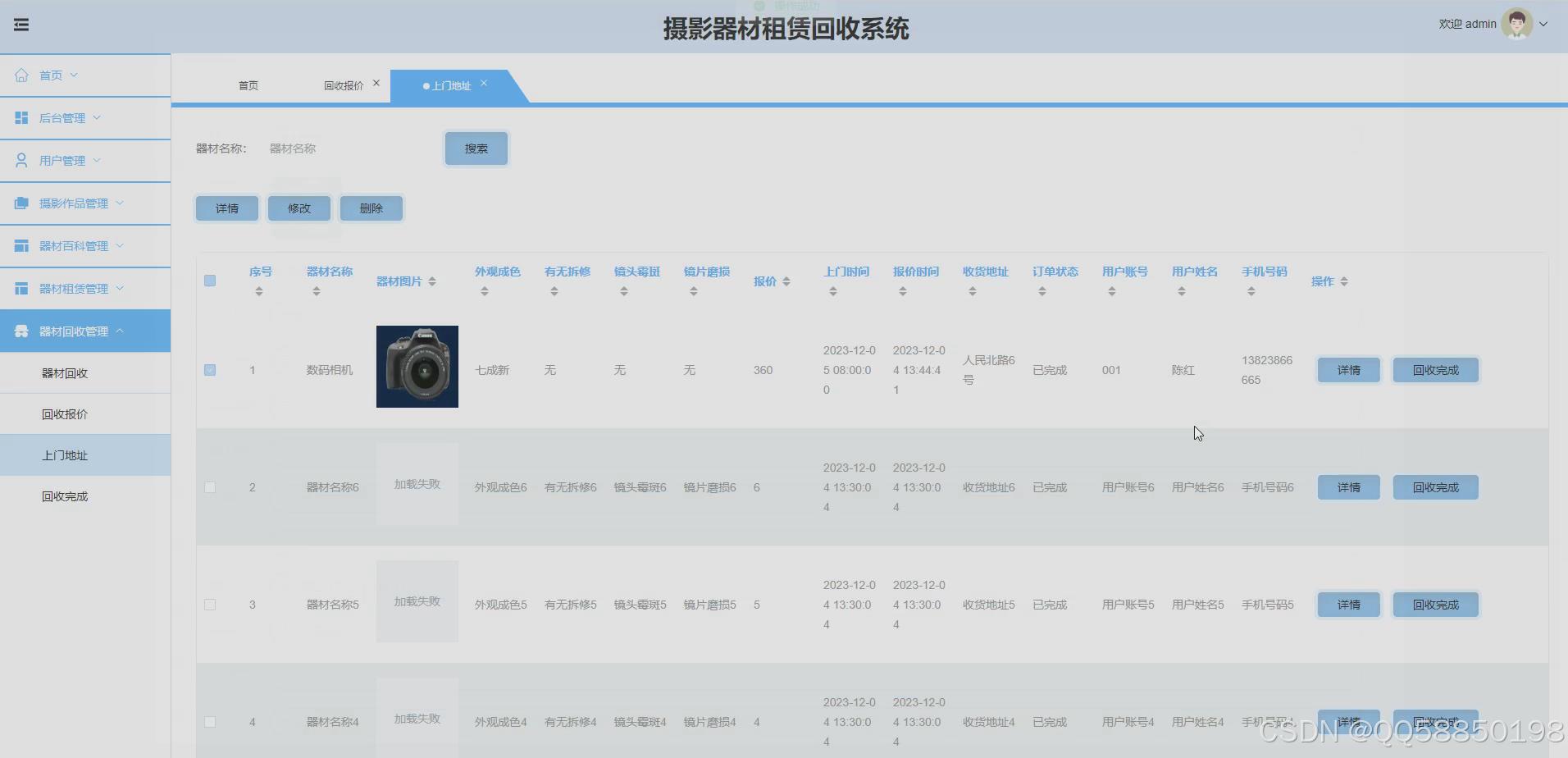Click the hamburger menu icon to collapse sidebar

coord(21,24)
